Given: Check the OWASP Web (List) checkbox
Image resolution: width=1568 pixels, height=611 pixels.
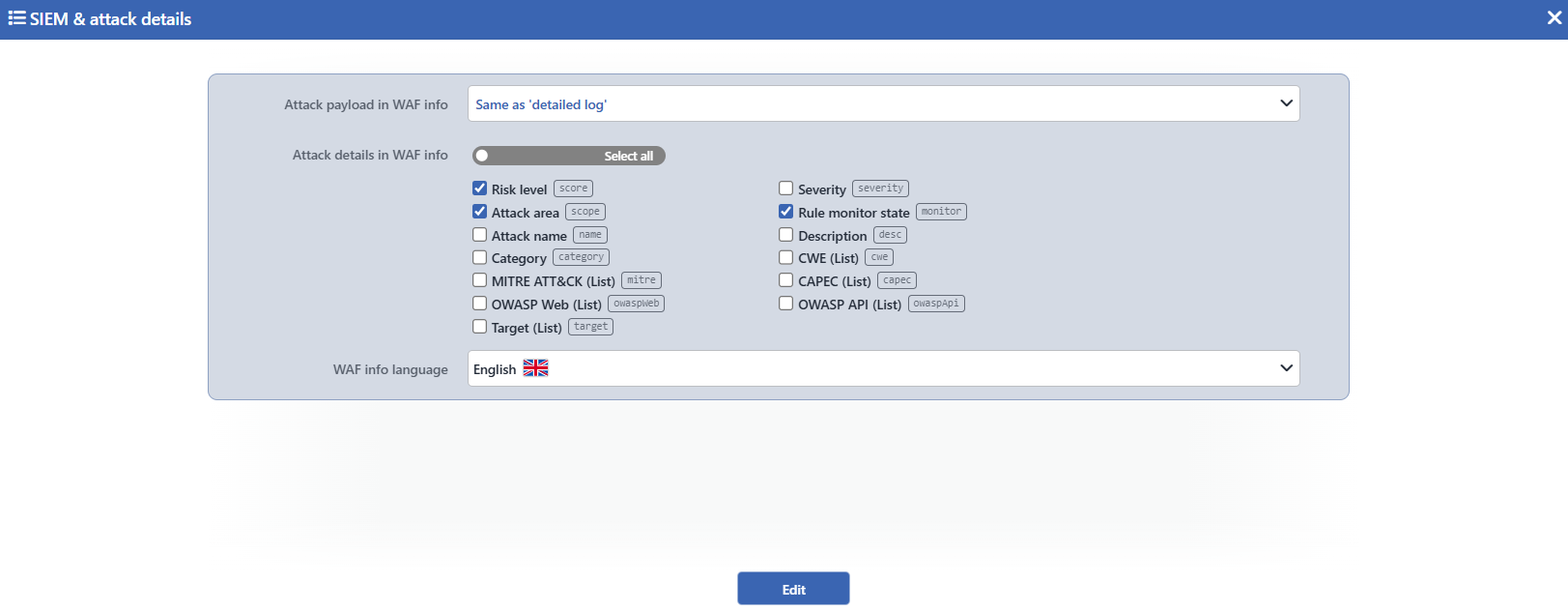Looking at the screenshot, I should (x=479, y=304).
